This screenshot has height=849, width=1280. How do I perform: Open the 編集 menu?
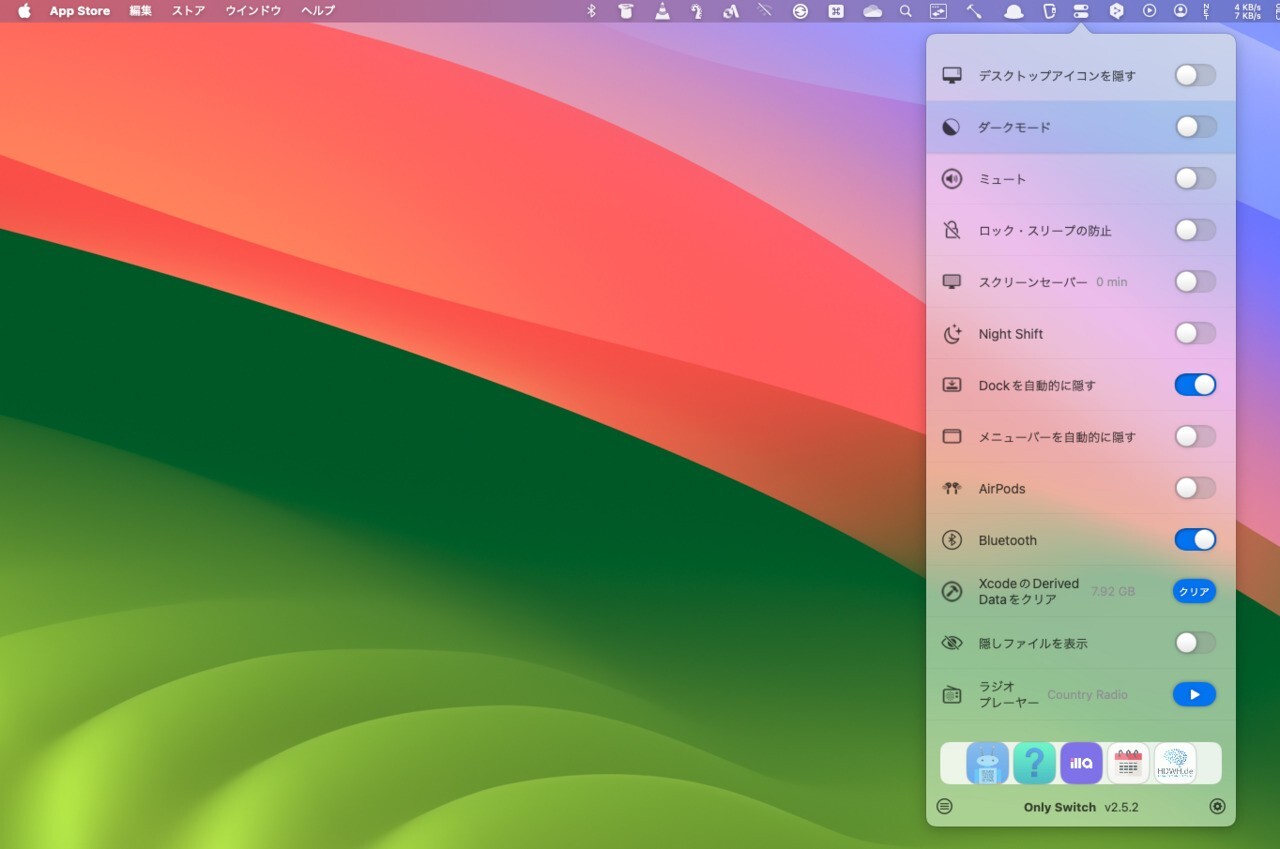click(x=141, y=11)
